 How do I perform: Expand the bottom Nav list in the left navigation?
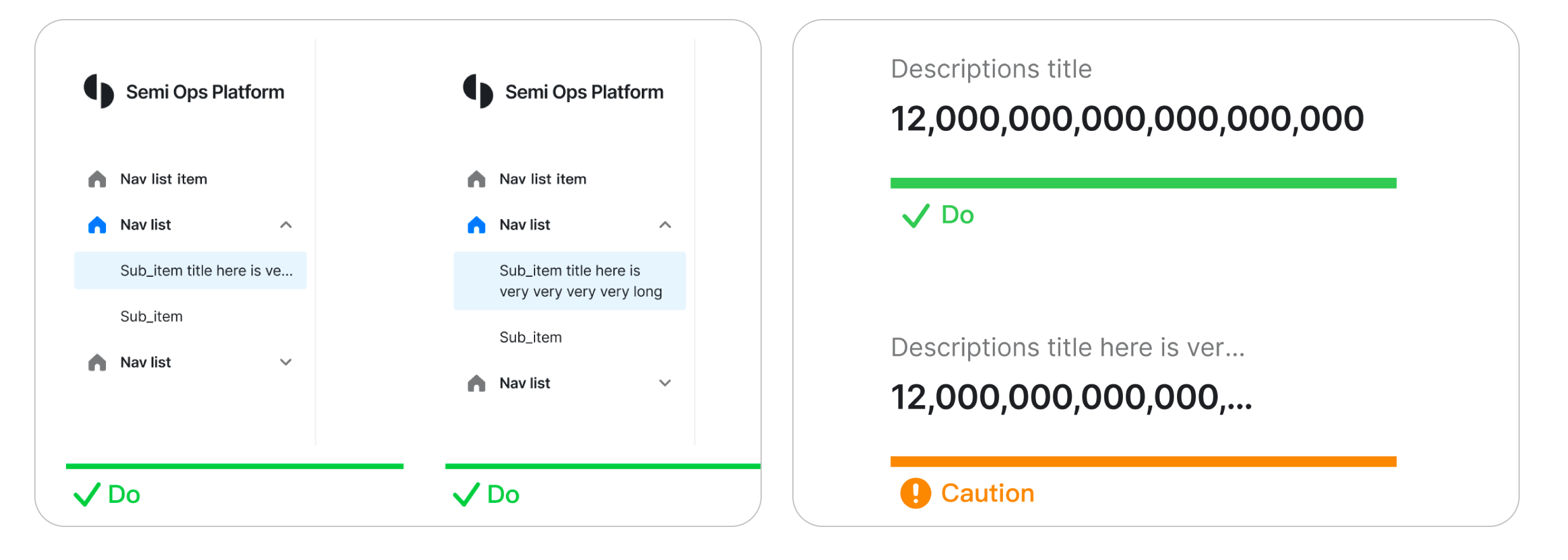(x=286, y=362)
